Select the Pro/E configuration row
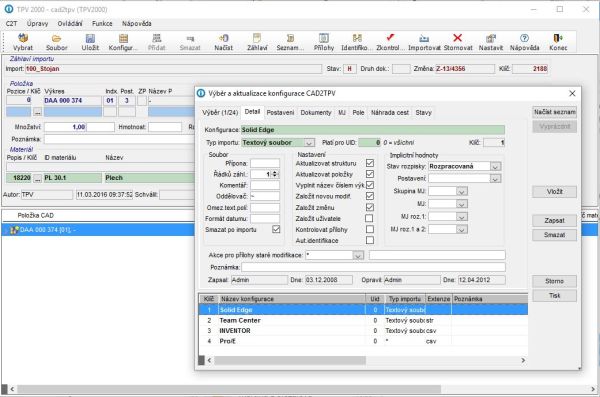Screen dimensions: 600x397 click(x=363, y=341)
